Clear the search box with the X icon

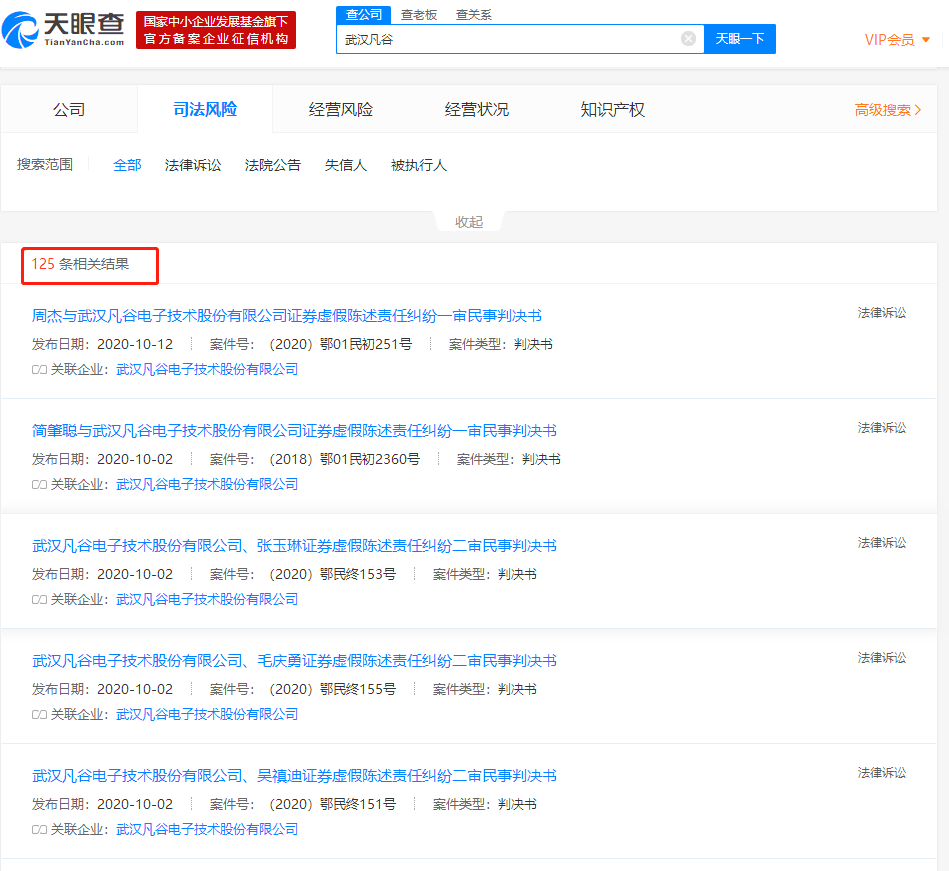688,39
